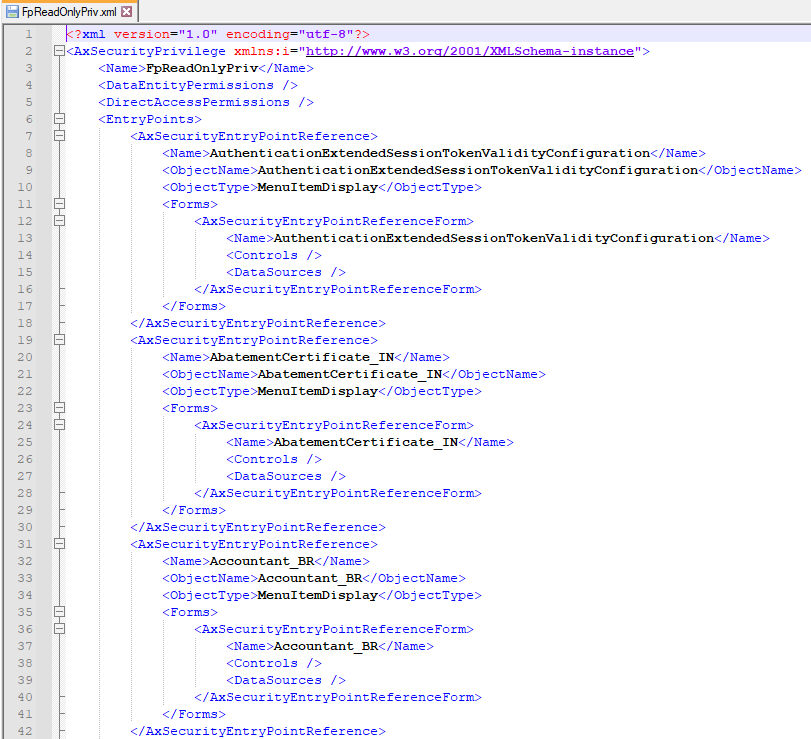The image size is (811, 739).
Task: Click closing AxSecurityEntryPointReference on line 30
Action: pyautogui.click(x=258, y=527)
